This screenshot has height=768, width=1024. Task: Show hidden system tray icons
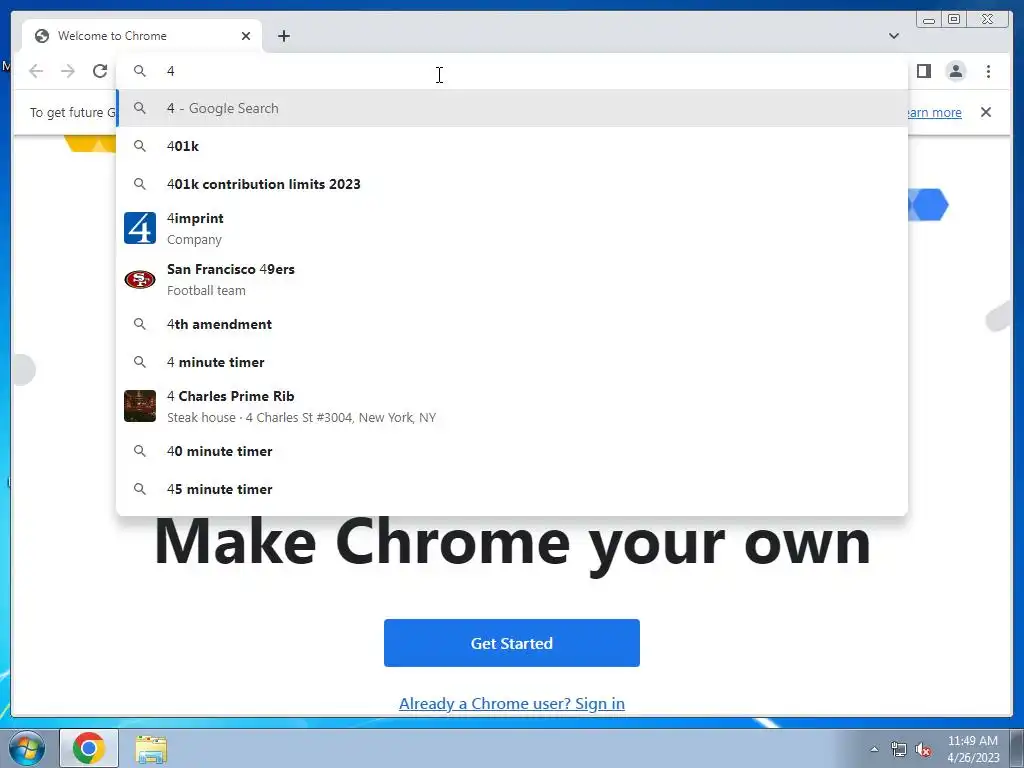[874, 749]
